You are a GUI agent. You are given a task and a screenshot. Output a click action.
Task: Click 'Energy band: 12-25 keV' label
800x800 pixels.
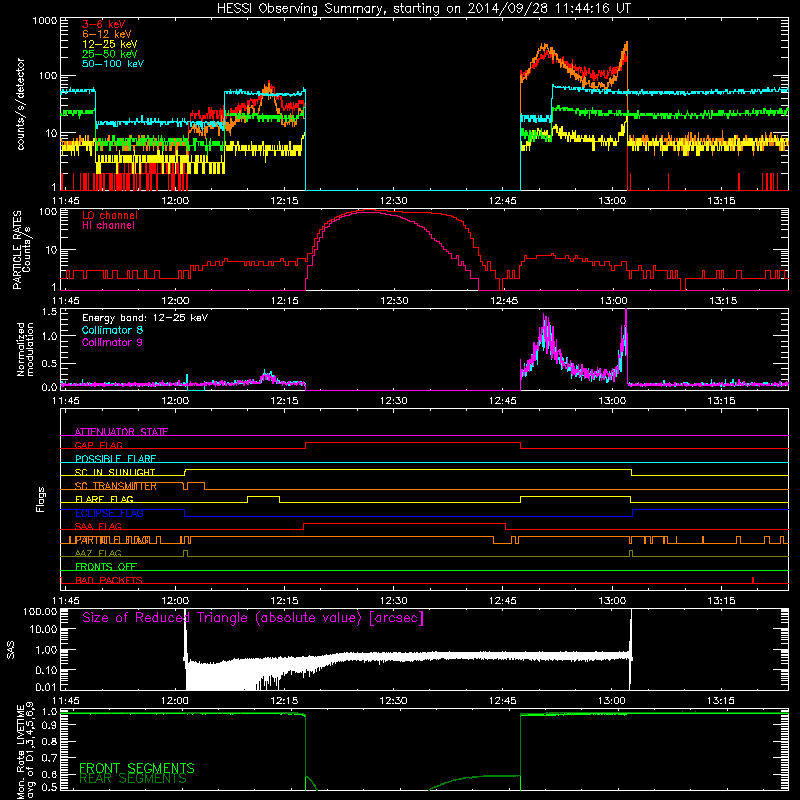(145, 318)
